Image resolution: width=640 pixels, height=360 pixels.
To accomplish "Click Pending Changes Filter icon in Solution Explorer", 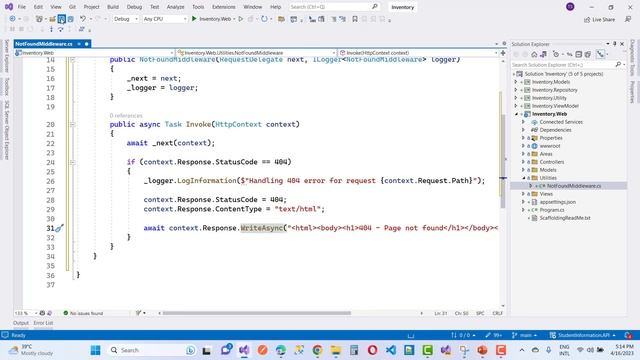I will pos(556,54).
